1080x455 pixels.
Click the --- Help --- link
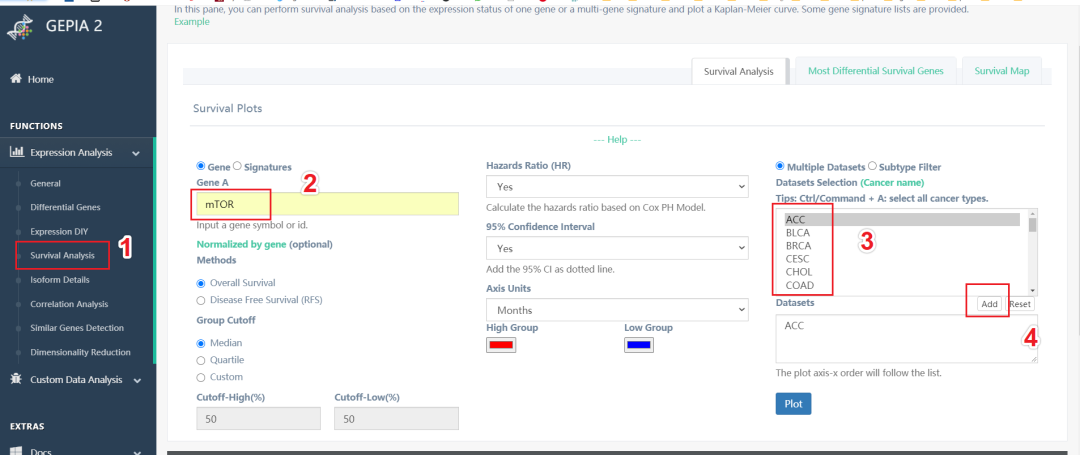click(x=617, y=140)
